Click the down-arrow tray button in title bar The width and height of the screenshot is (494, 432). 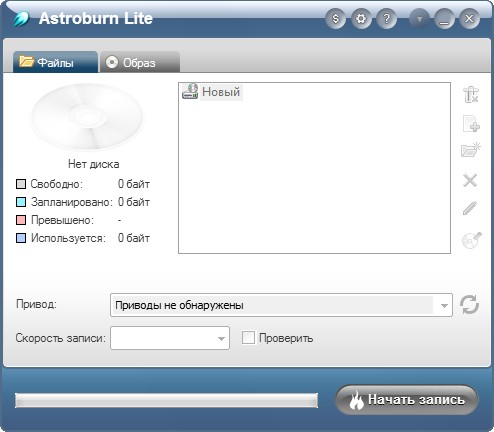[x=419, y=19]
